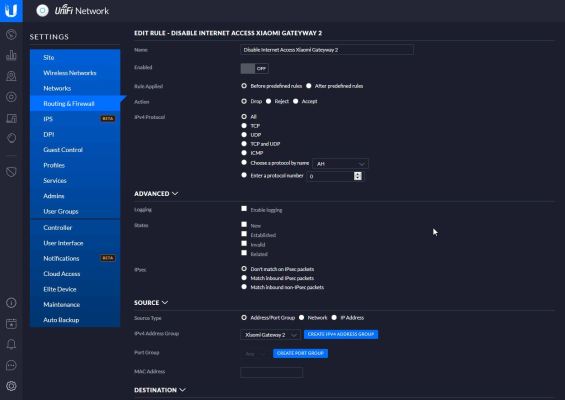The height and width of the screenshot is (400, 565).
Task: Open the Info circle icon
Action: click(x=11, y=303)
